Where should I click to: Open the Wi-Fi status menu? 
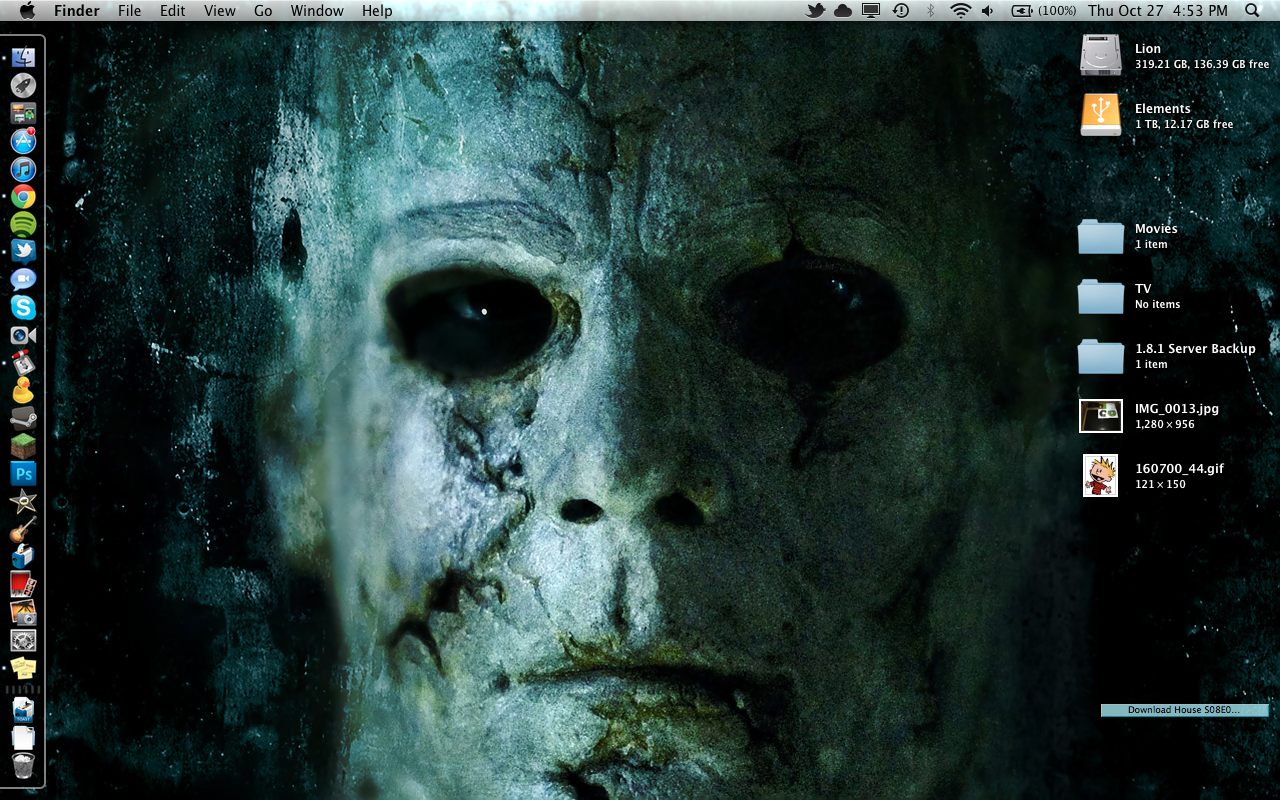(x=961, y=11)
